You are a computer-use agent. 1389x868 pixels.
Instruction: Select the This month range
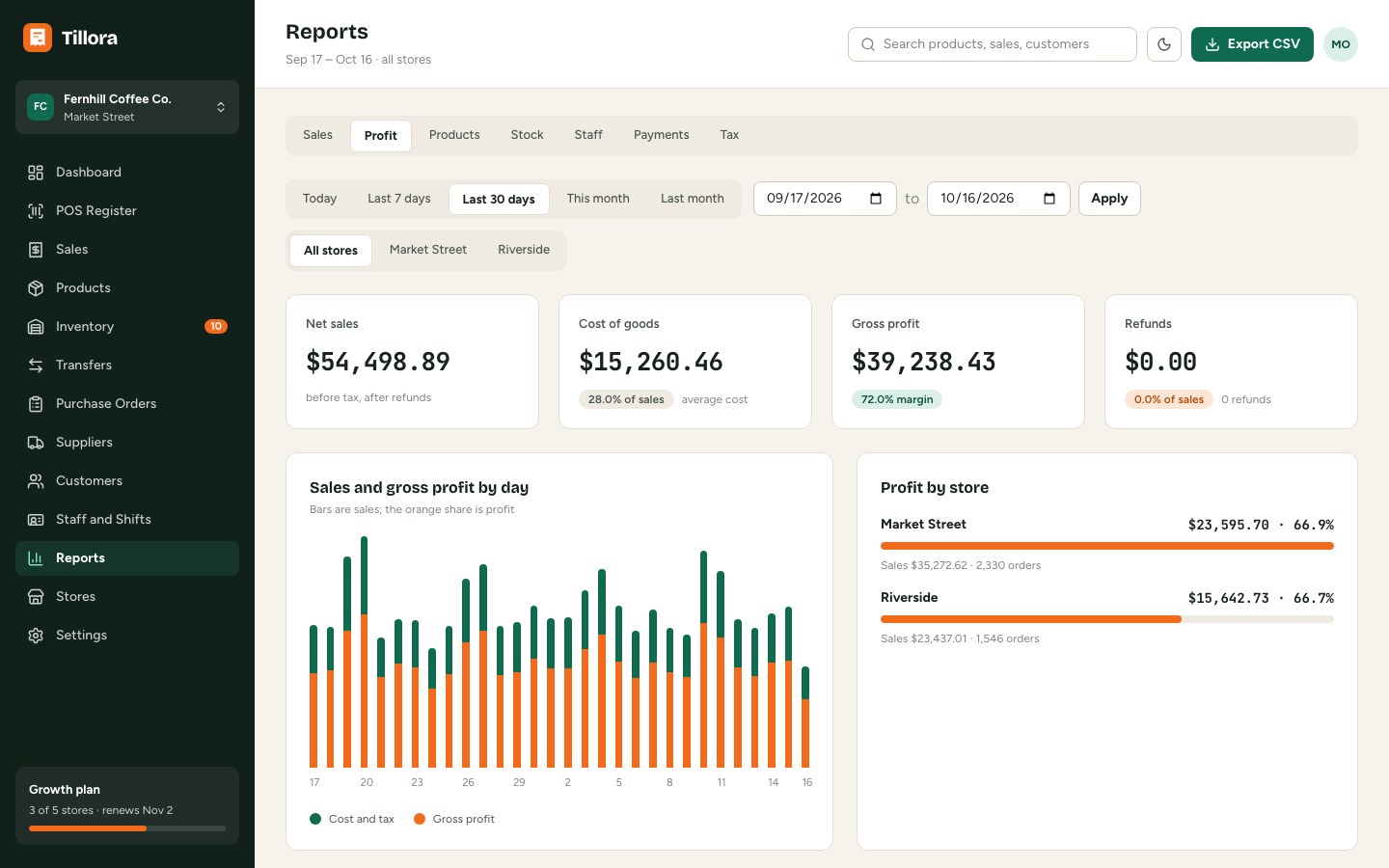598,199
